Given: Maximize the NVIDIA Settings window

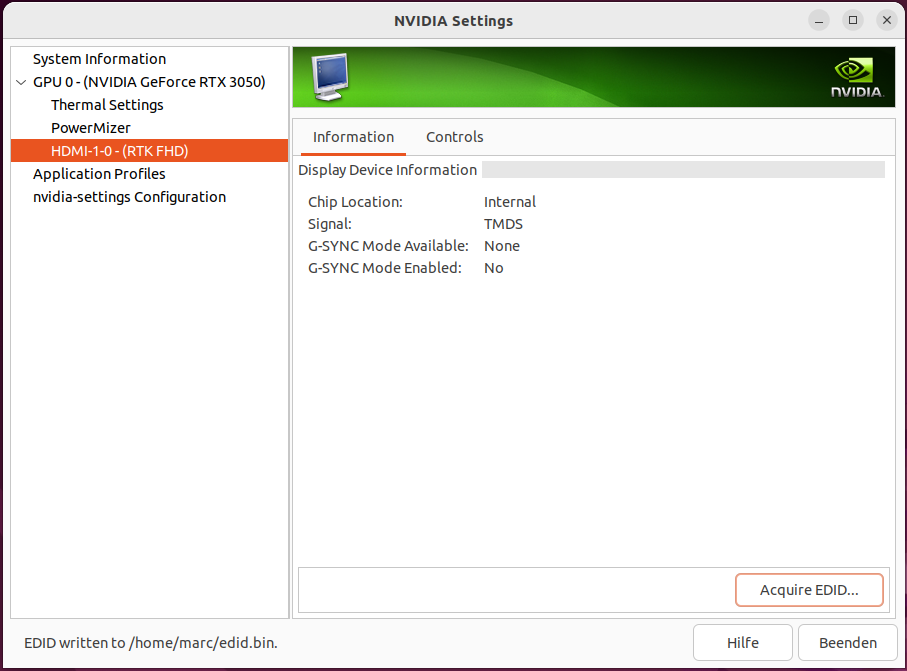Looking at the screenshot, I should click(x=853, y=20).
